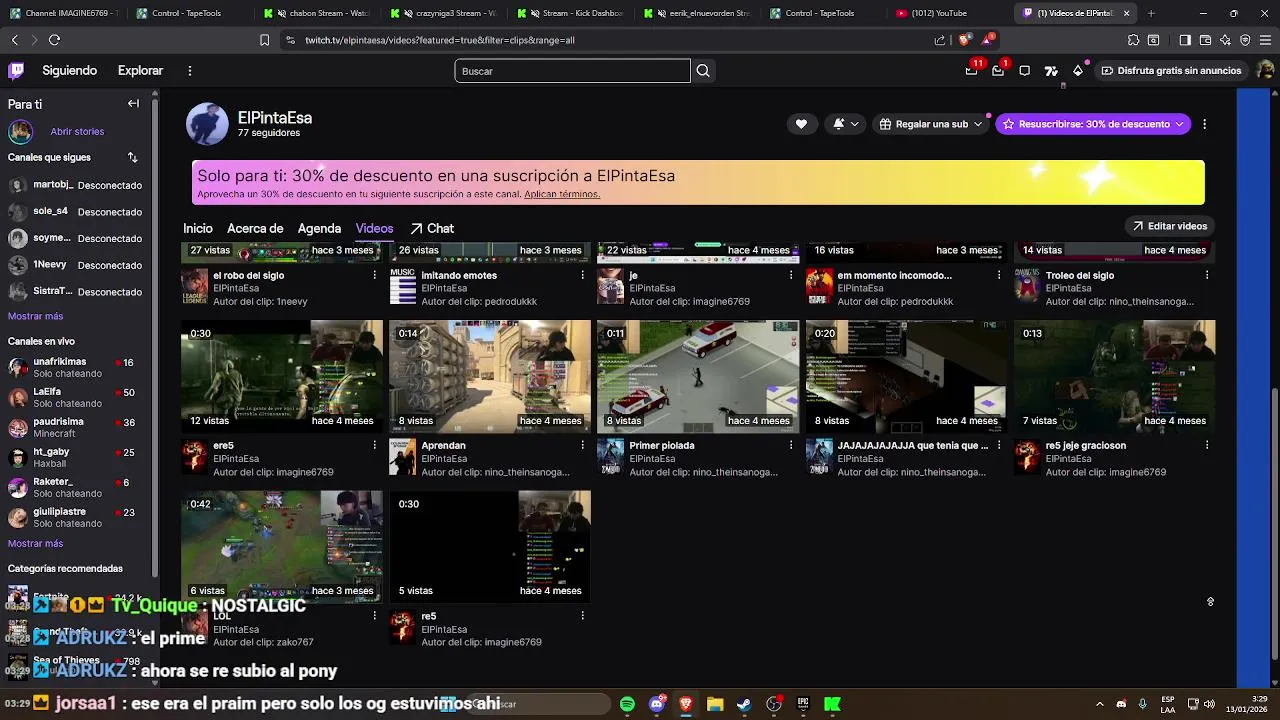Click Mostrar más under followed channels

coord(35,316)
